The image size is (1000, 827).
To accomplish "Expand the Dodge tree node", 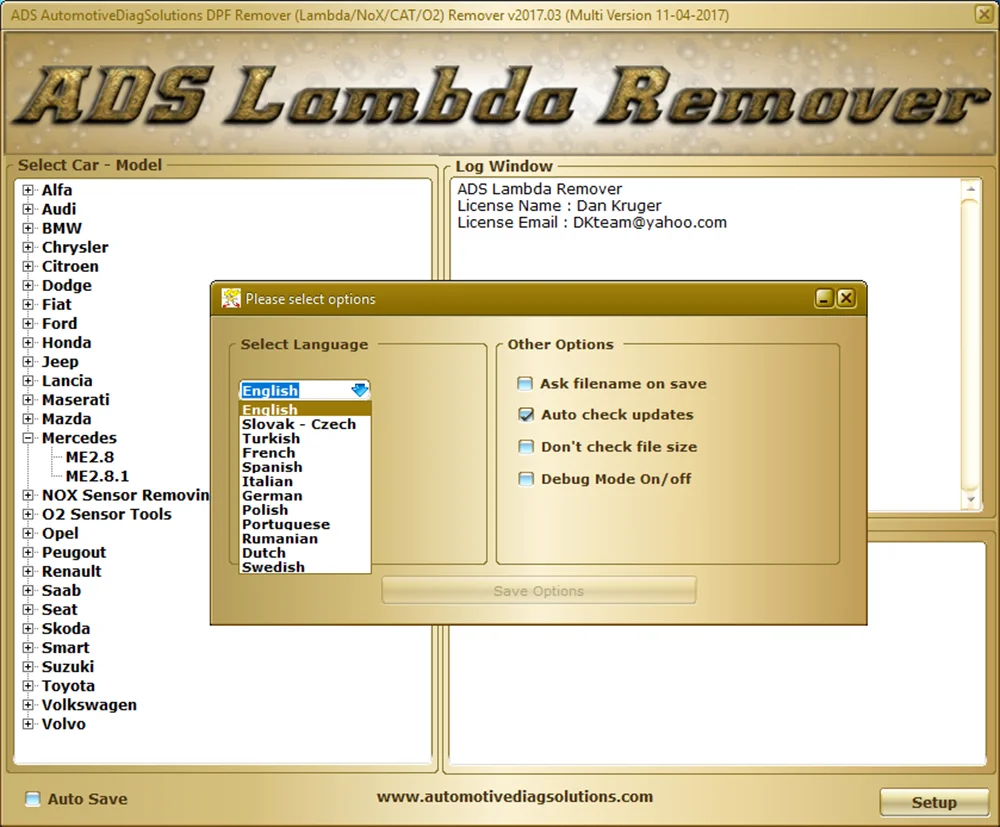I will click(x=27, y=285).
